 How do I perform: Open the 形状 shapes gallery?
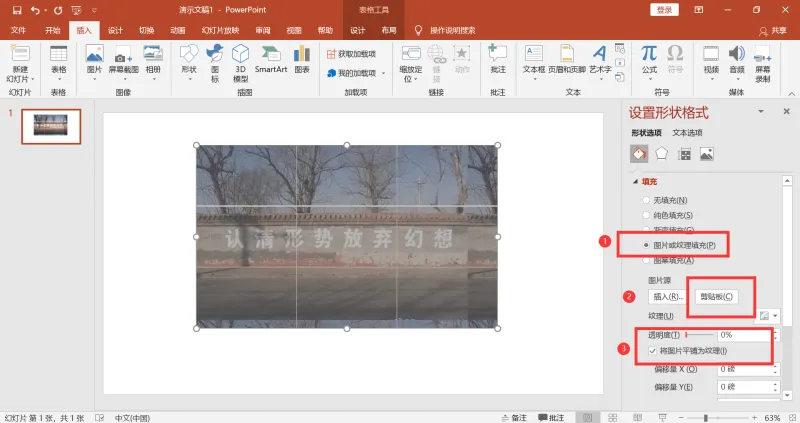[x=189, y=64]
